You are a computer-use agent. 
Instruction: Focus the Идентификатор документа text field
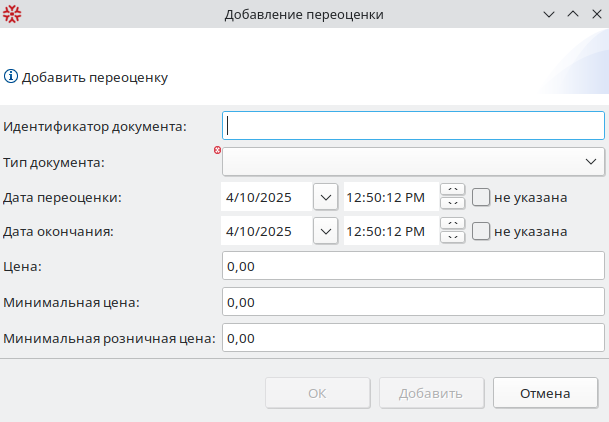(x=413, y=126)
